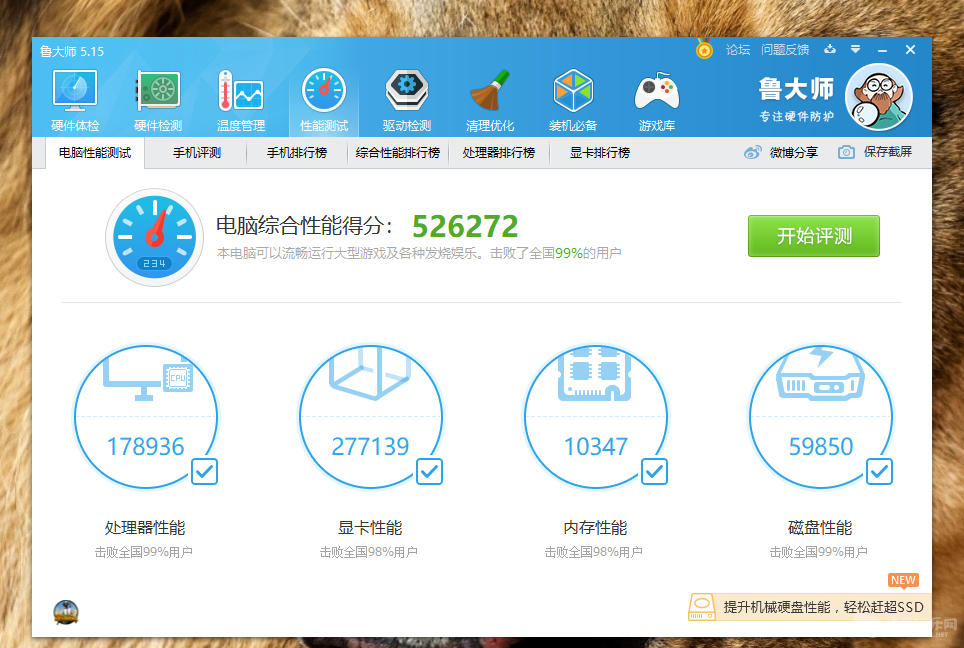Open 提升机械硬盘性能 promo banner
This screenshot has width=964, height=648.
coord(809,607)
